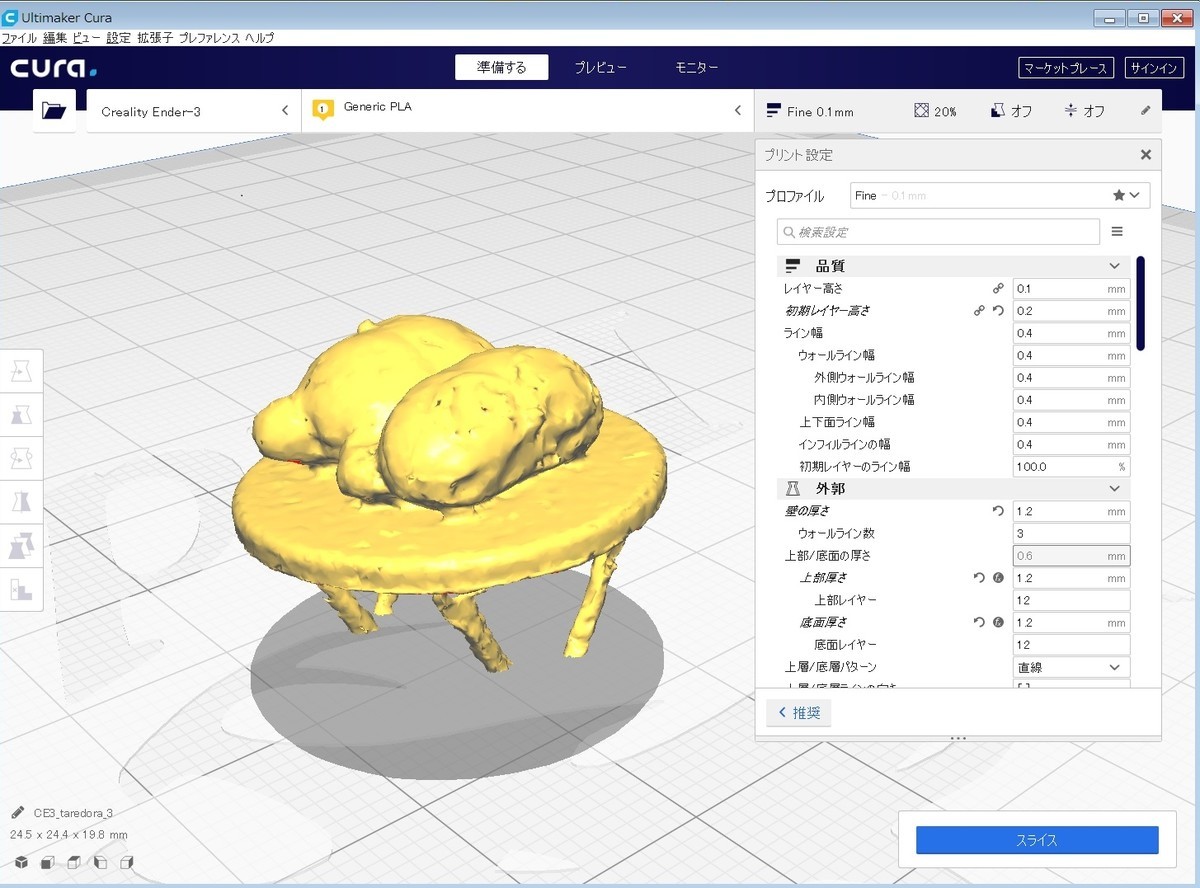Switch to the プレビュー stage tab

600,68
